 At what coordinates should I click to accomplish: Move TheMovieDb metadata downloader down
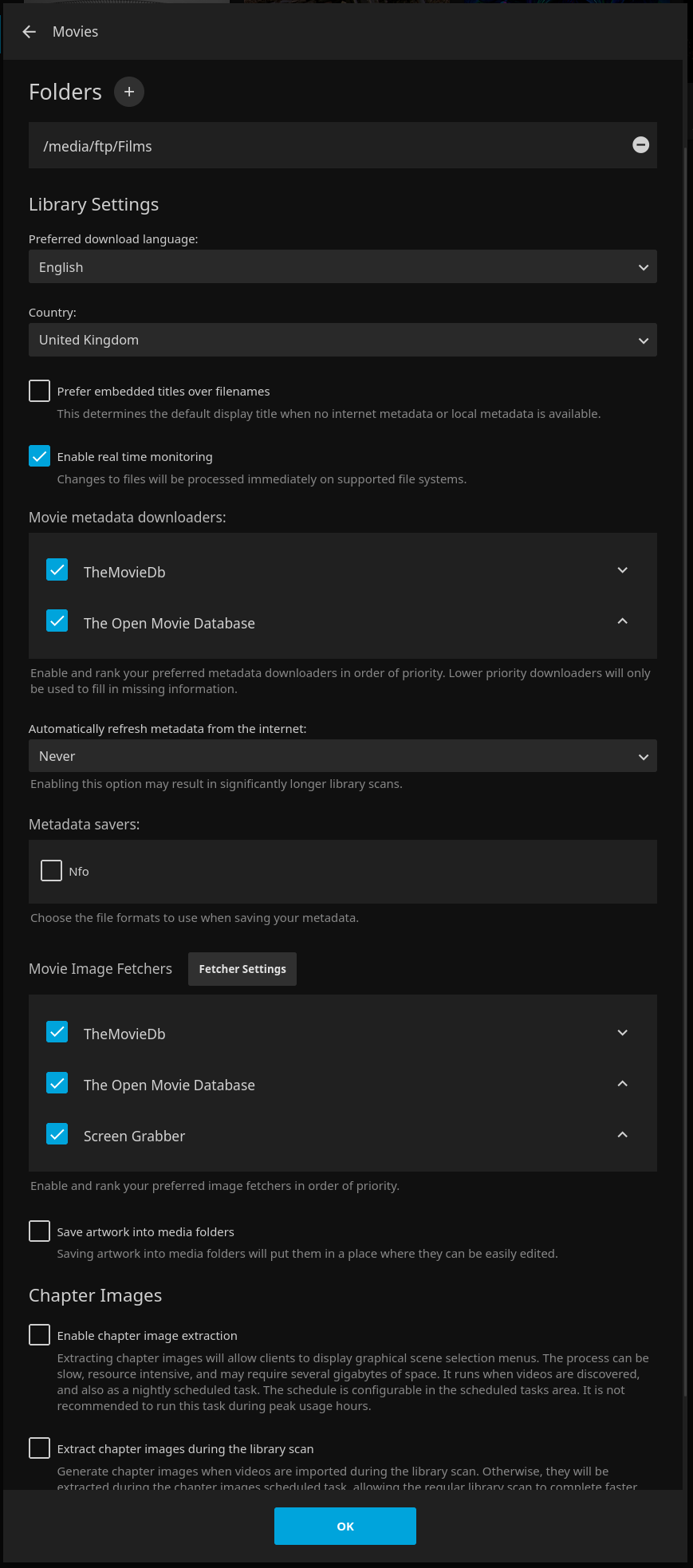[623, 570]
